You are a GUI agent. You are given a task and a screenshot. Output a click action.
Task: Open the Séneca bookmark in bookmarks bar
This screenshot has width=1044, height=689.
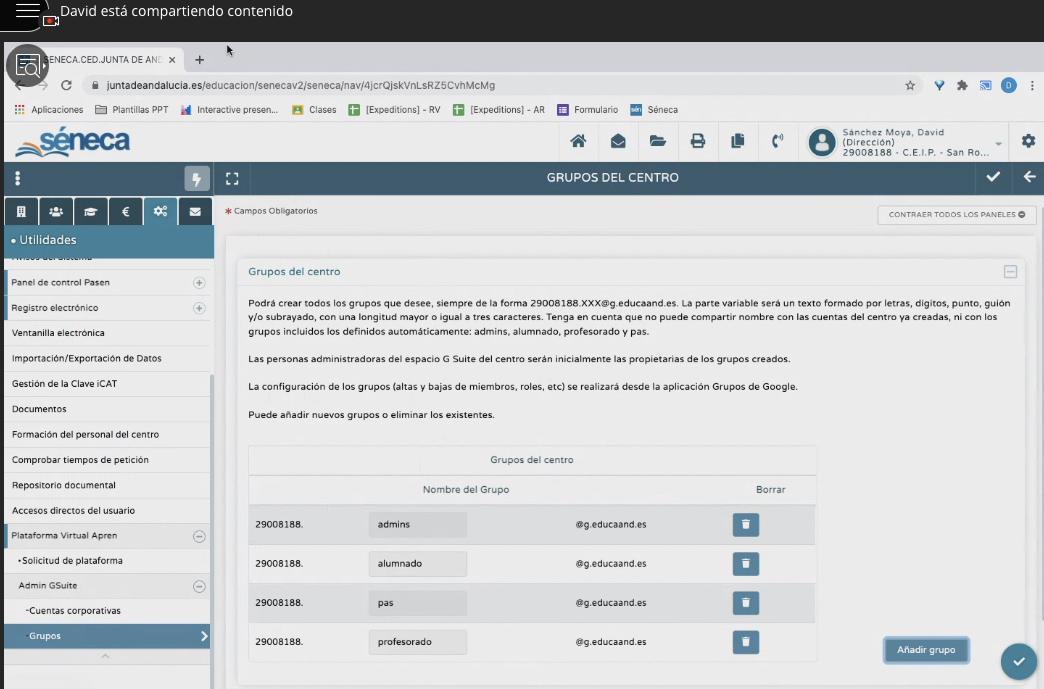tap(654, 110)
